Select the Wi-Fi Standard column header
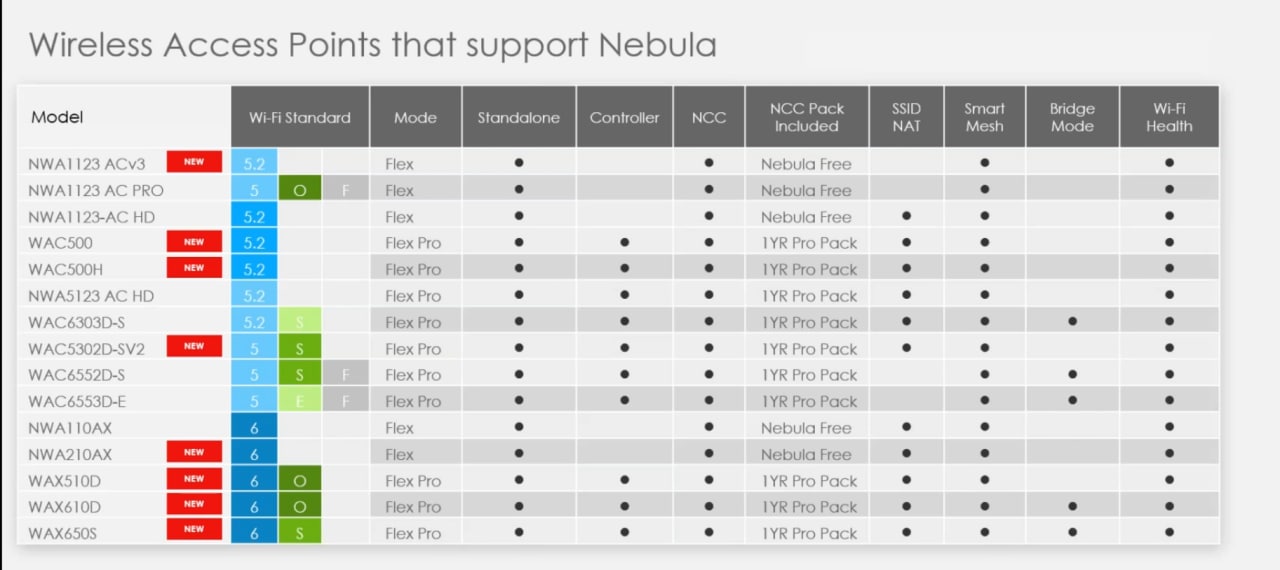The image size is (1280, 570). 300,118
